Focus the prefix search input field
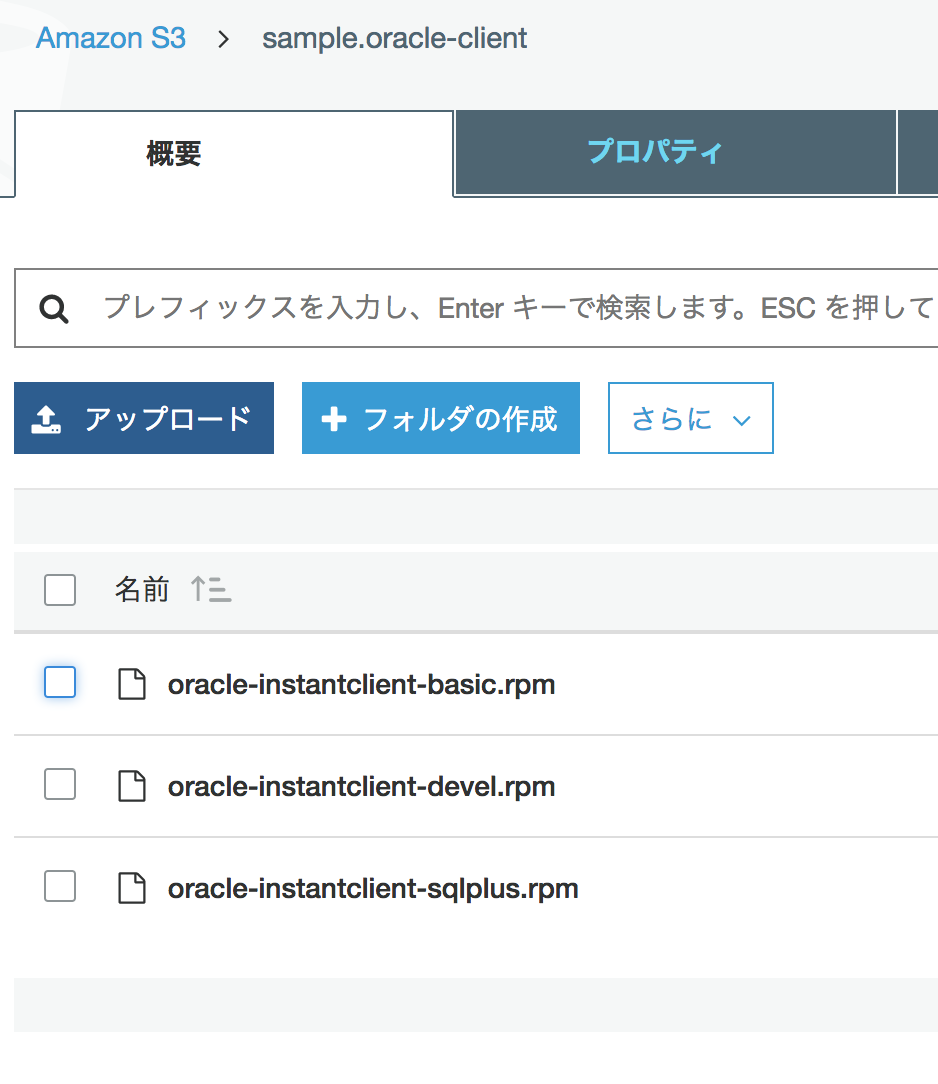This screenshot has height=1084, width=938. tap(476, 308)
